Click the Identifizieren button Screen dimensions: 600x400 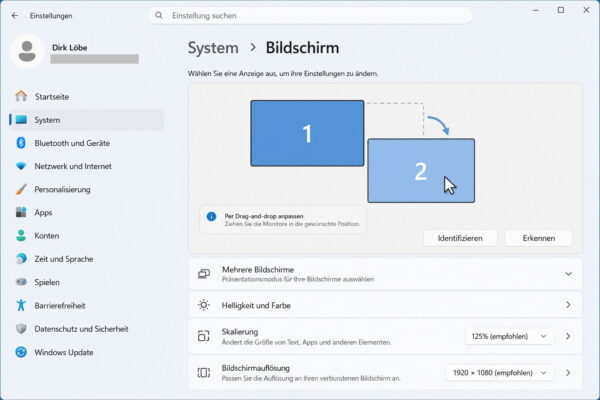click(x=460, y=238)
